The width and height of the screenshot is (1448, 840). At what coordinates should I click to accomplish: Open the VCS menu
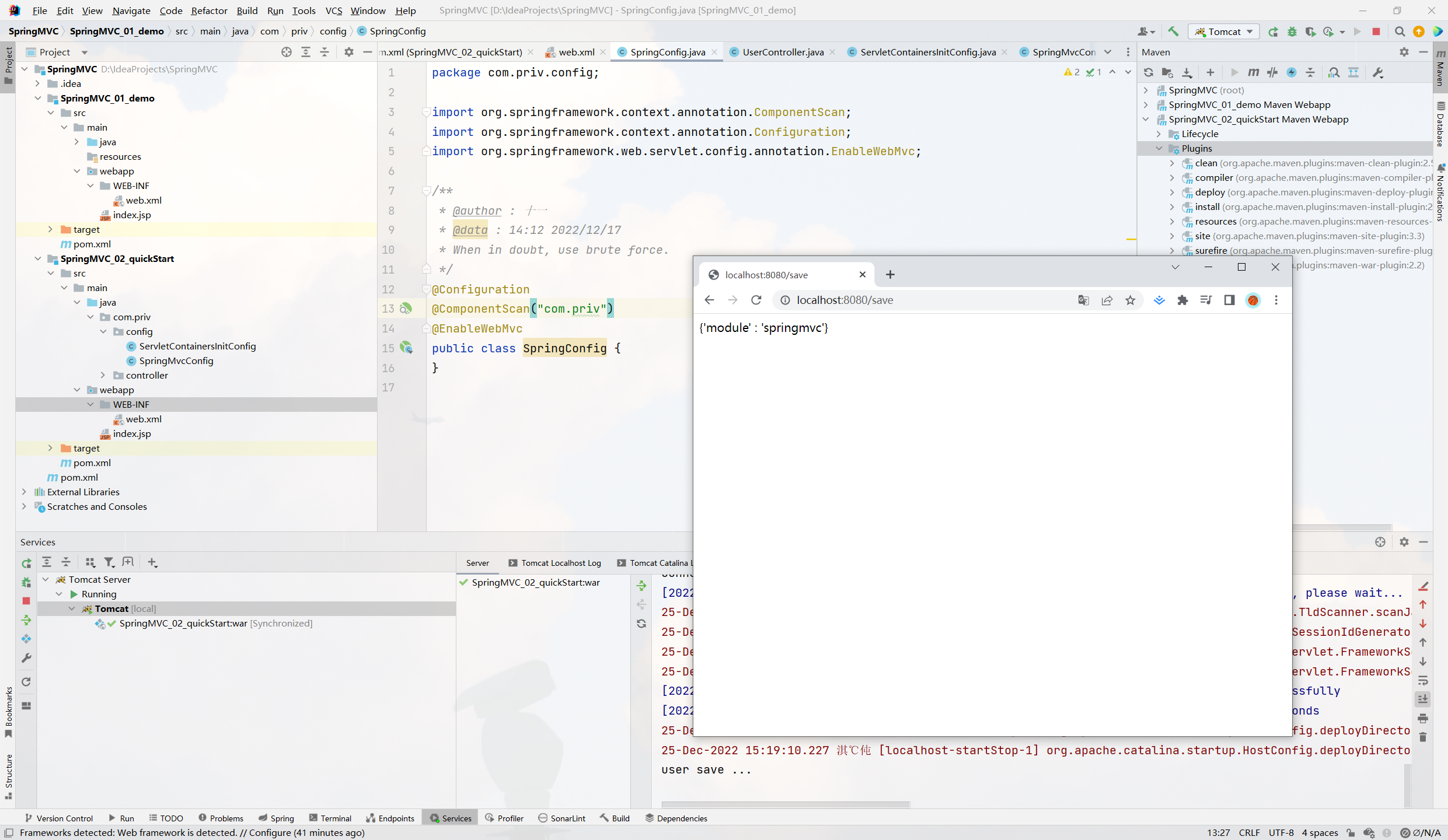(333, 10)
